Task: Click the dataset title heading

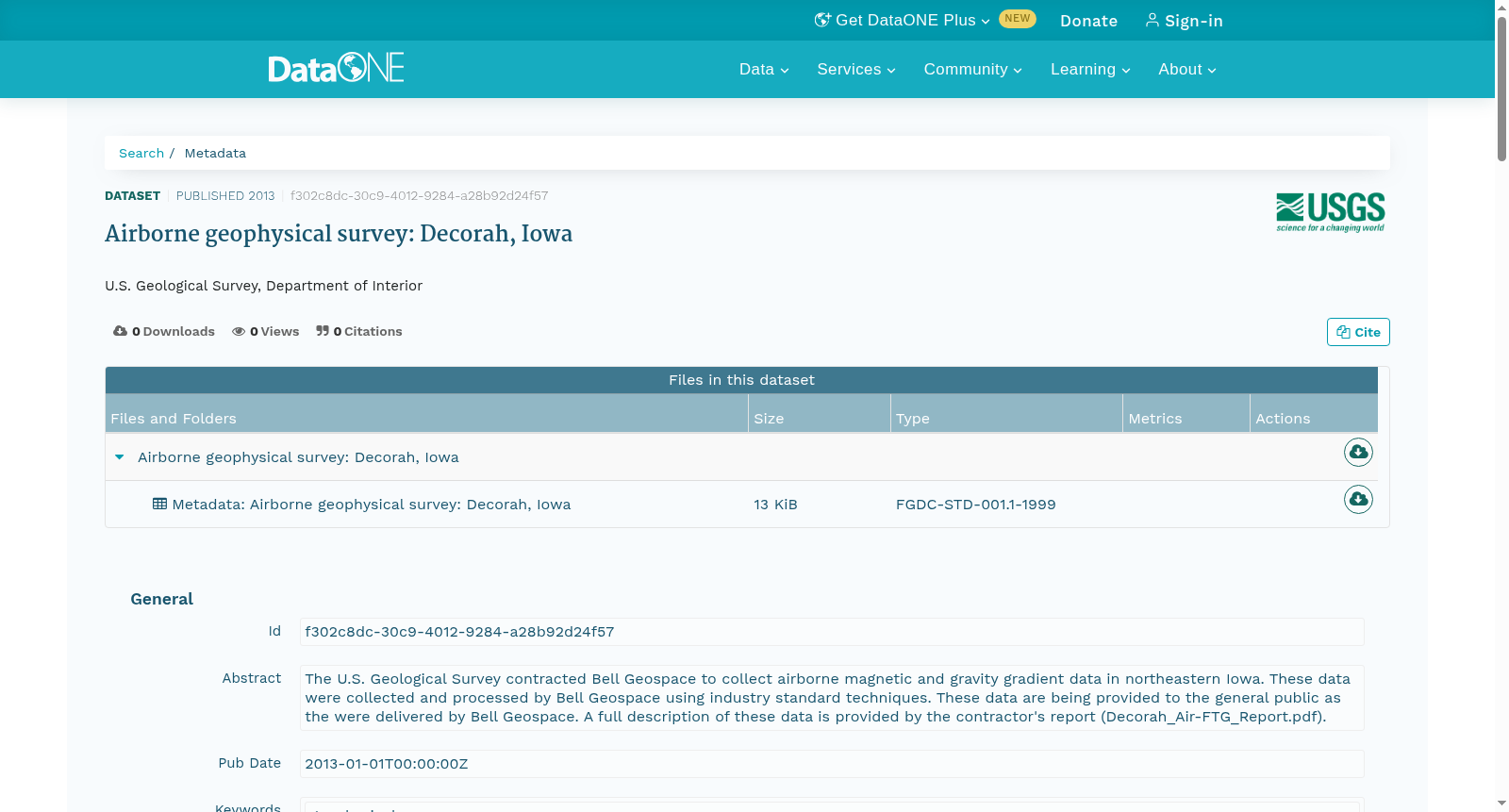Action: point(339,234)
